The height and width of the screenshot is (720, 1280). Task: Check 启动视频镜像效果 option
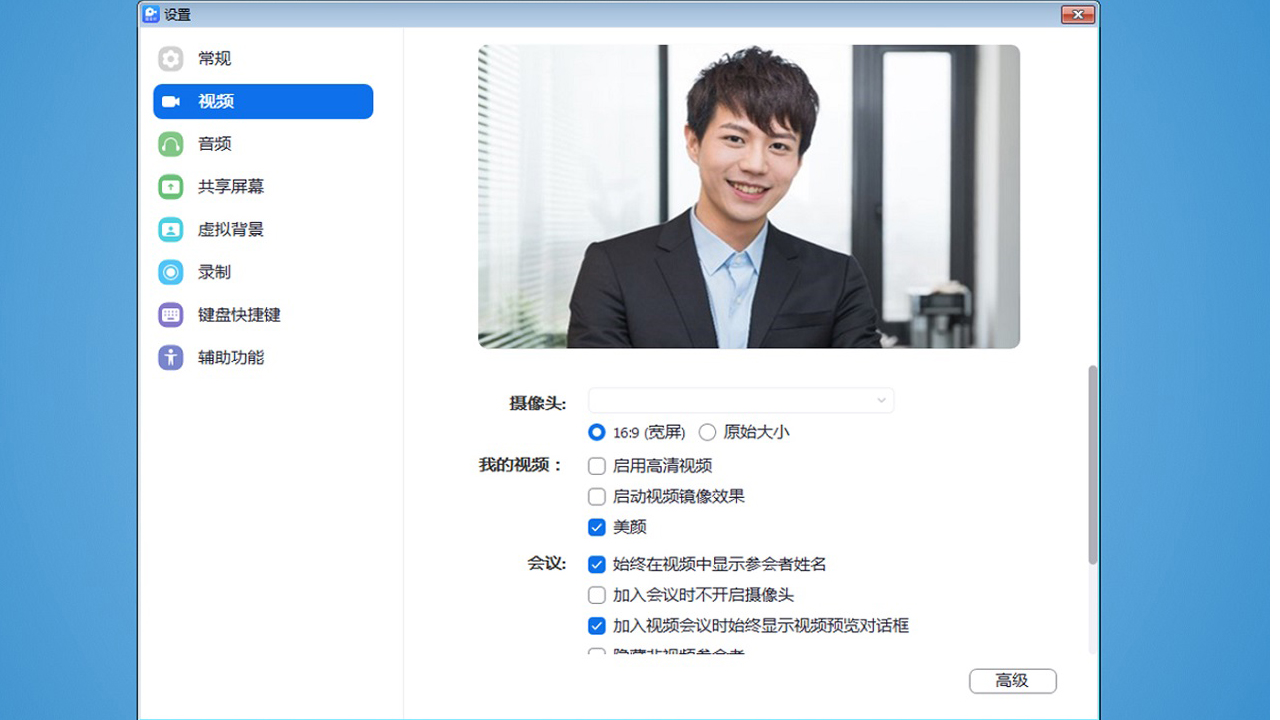pos(595,496)
